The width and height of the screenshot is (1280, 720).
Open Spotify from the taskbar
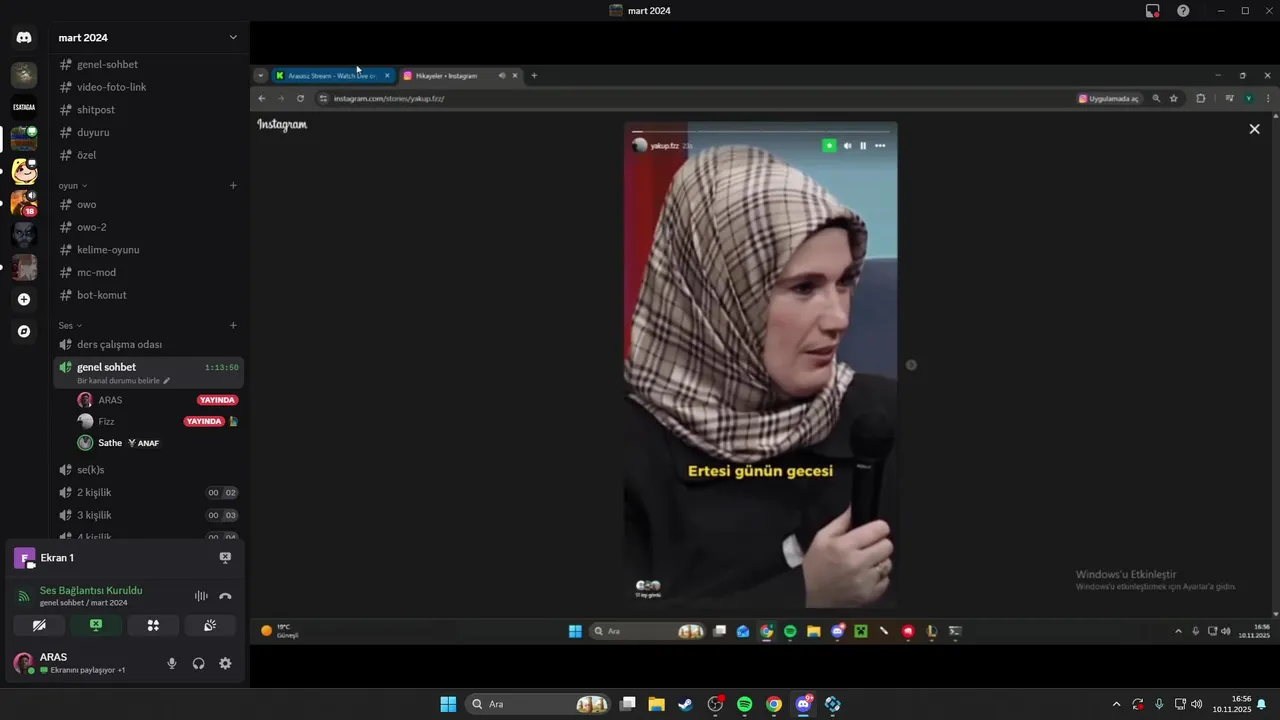(x=744, y=704)
